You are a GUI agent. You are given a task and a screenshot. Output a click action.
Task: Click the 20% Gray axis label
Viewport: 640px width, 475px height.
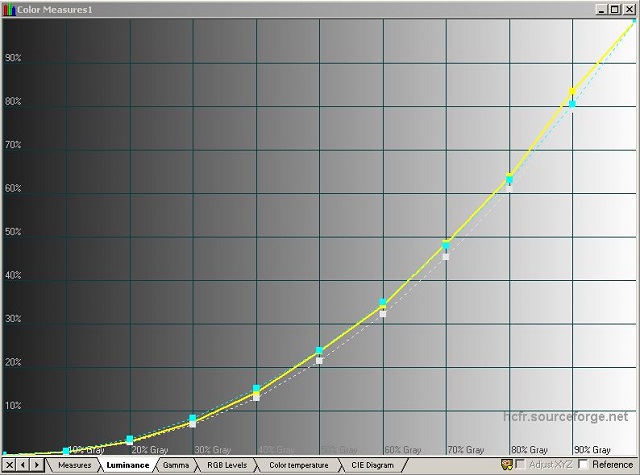coord(150,450)
